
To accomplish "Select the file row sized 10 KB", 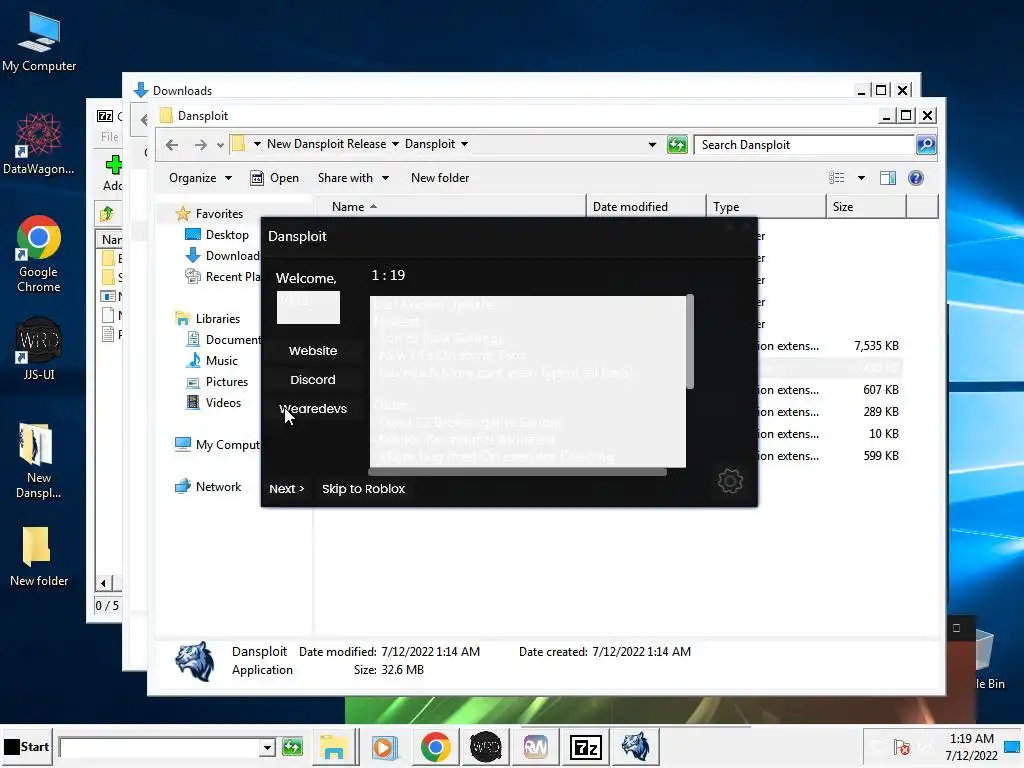I will coord(829,434).
